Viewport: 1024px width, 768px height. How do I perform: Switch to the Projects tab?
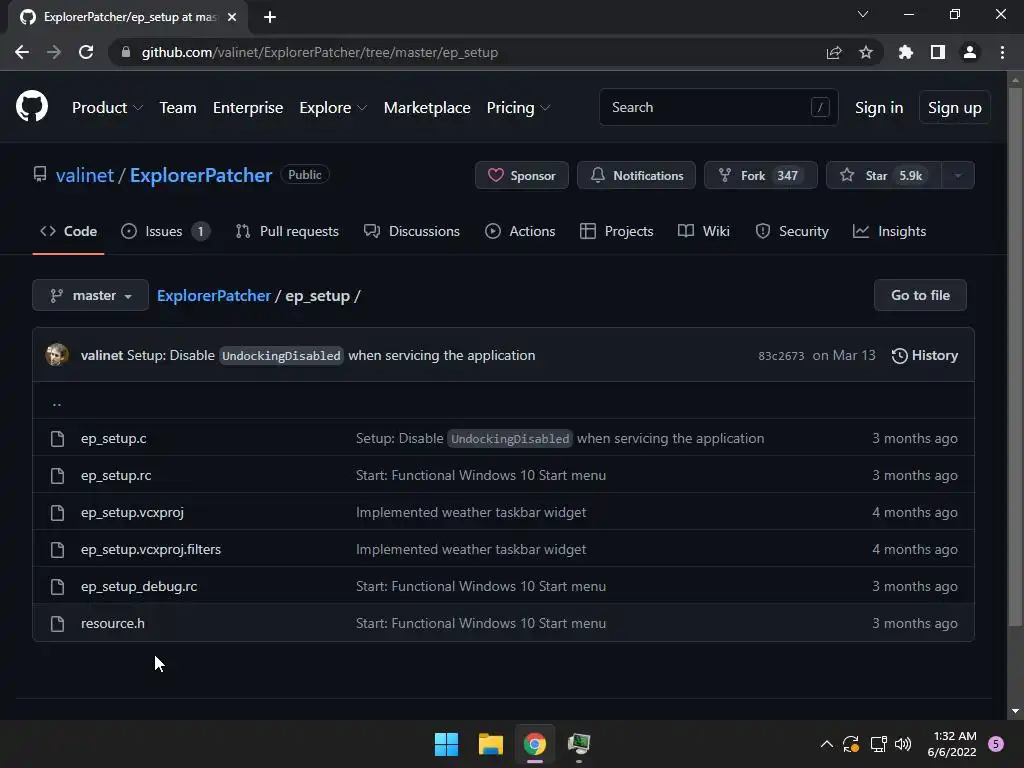point(616,231)
